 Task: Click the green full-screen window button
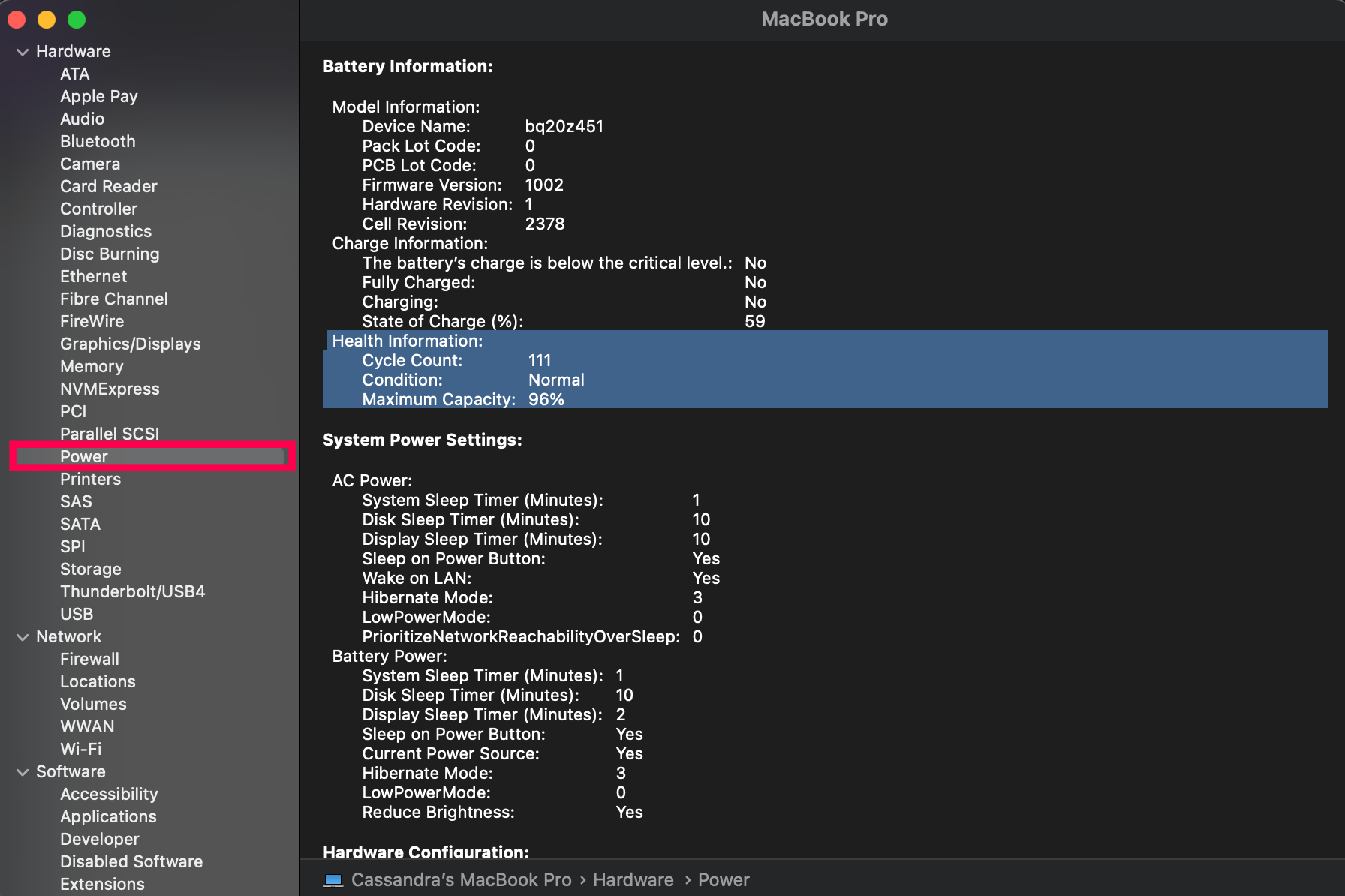coord(77,20)
